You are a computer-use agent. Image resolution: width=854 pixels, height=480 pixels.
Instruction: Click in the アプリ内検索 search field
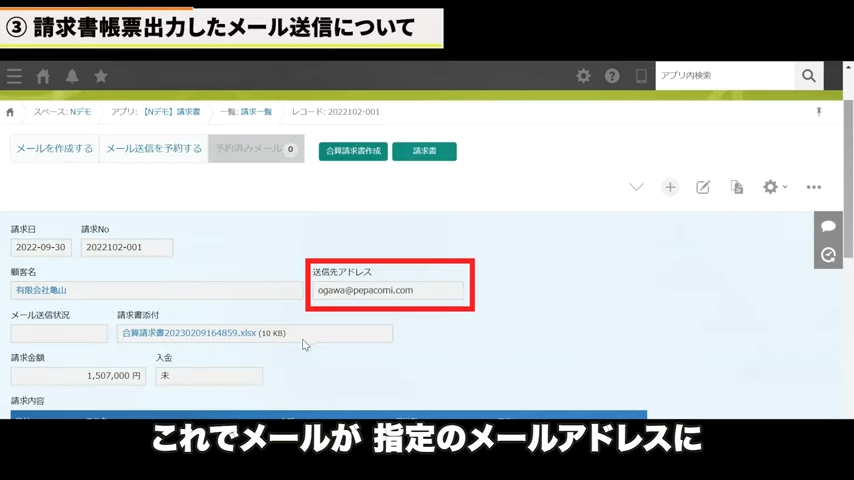pyautogui.click(x=725, y=76)
